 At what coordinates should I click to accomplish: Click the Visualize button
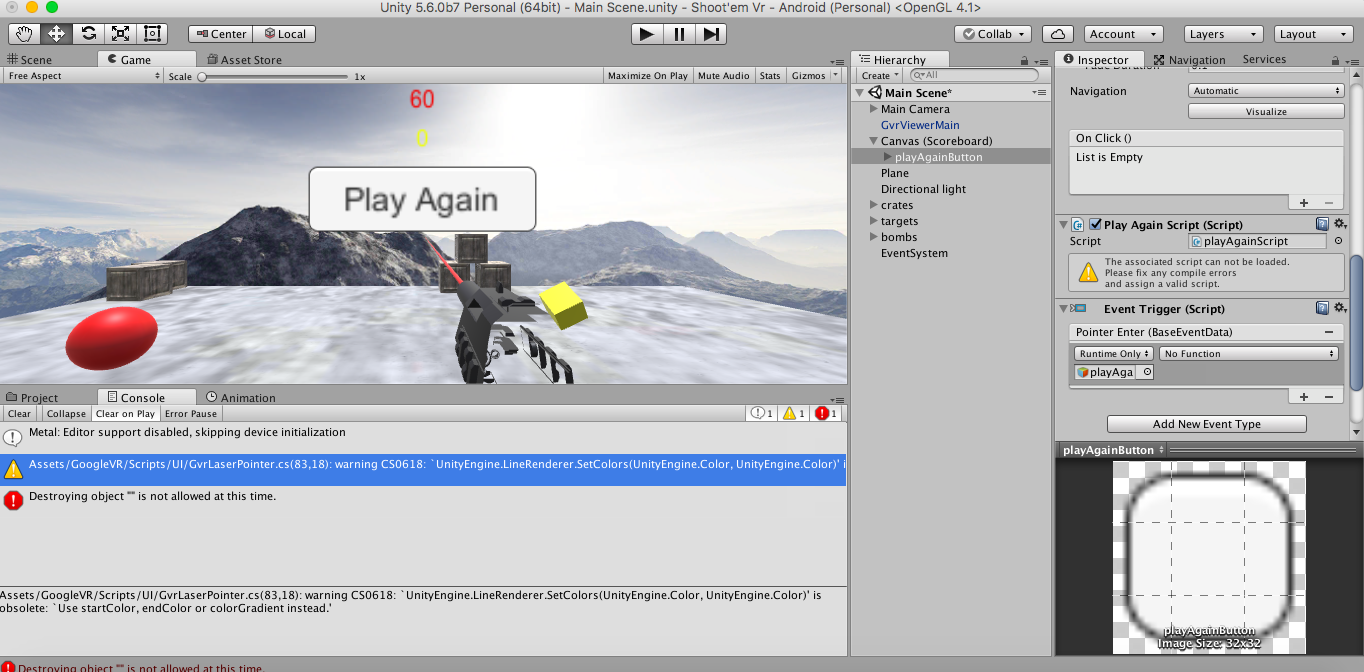1265,112
